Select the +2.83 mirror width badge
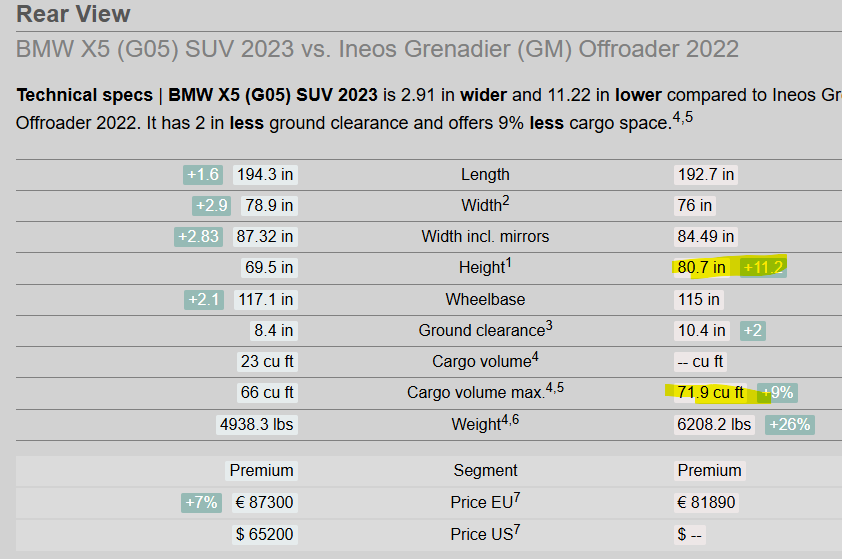Screen dimensions: 842x559 (x=197, y=236)
